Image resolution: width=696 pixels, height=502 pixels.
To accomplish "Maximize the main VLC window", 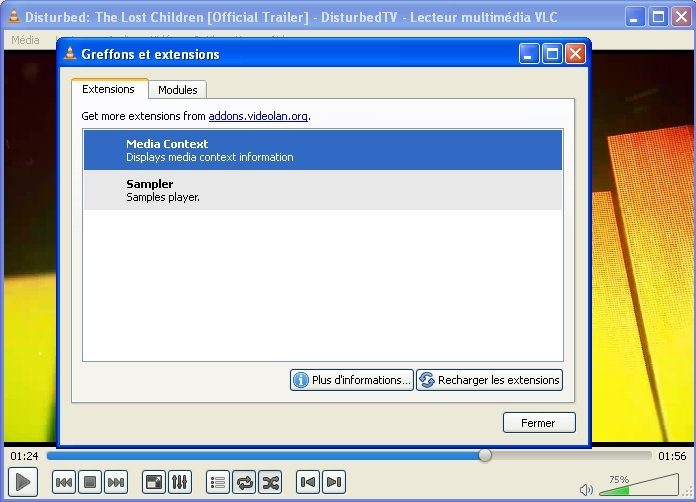I will (x=658, y=17).
